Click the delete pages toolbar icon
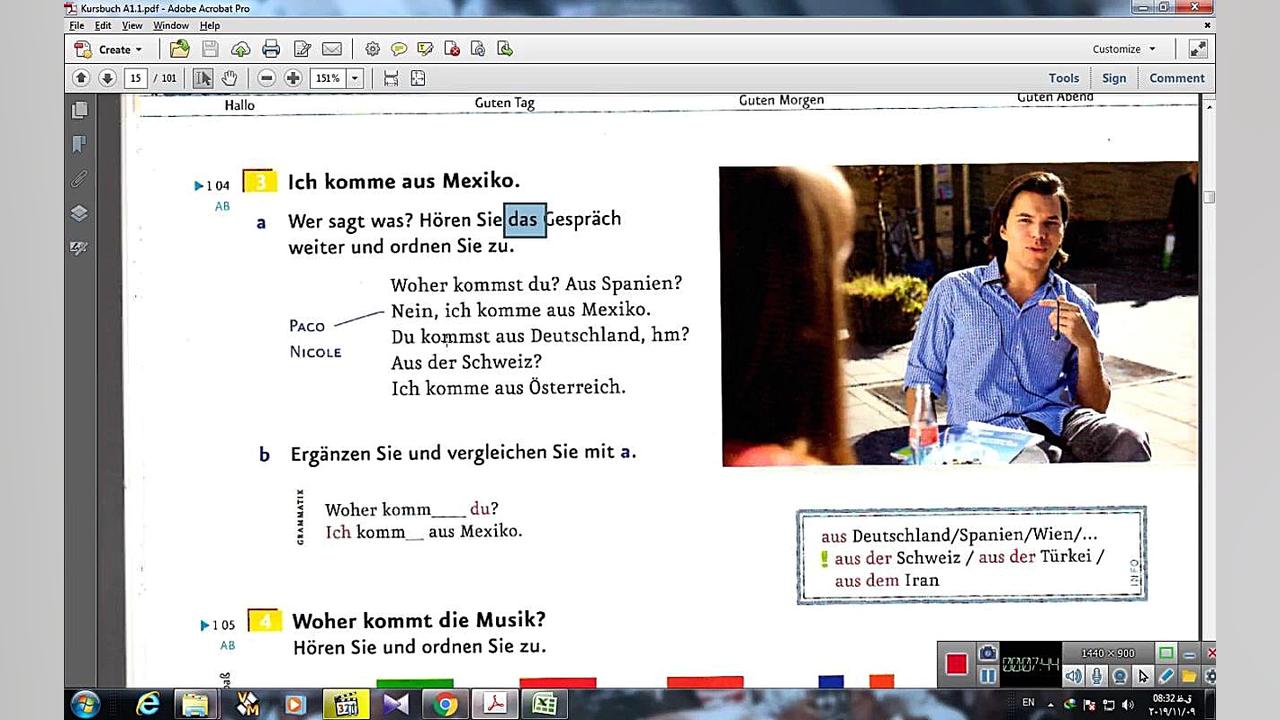The image size is (1280, 720). tap(452, 48)
